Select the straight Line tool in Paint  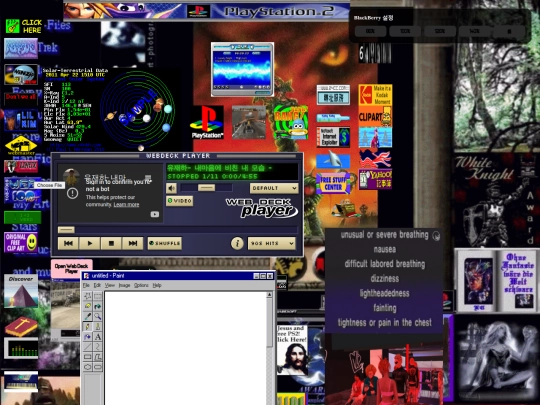87,346
